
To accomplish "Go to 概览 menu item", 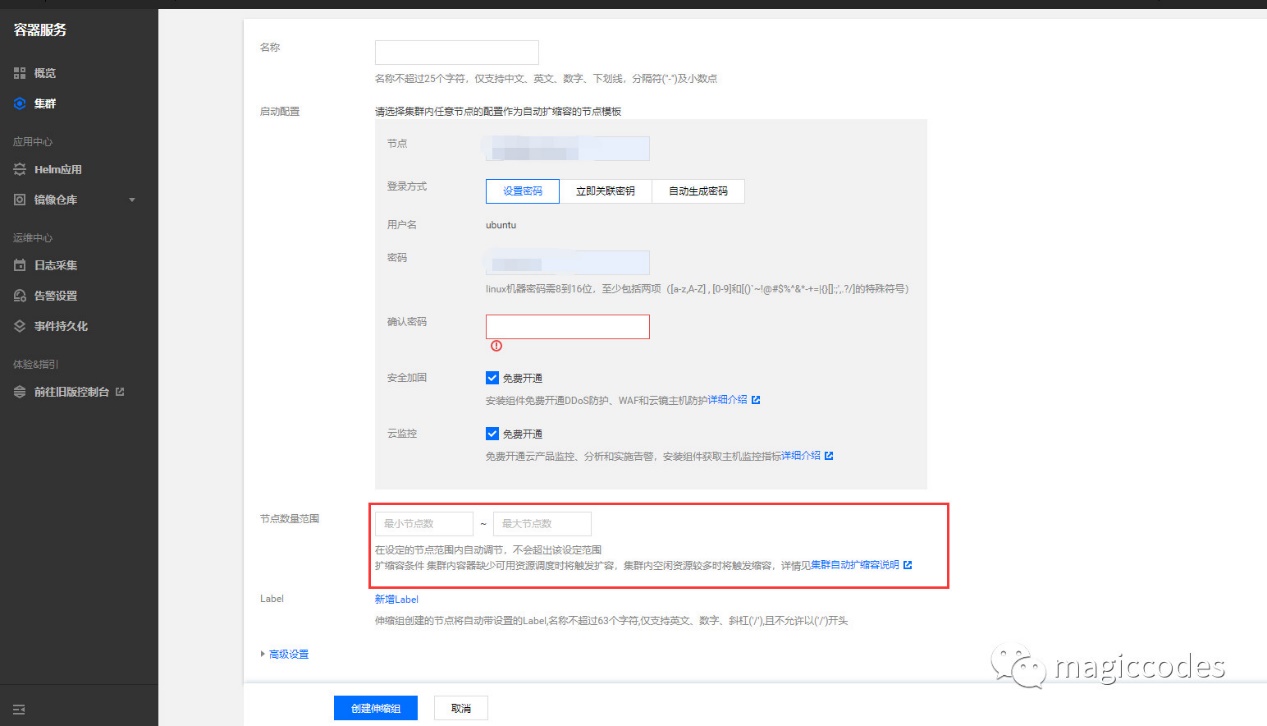I will click(x=45, y=73).
